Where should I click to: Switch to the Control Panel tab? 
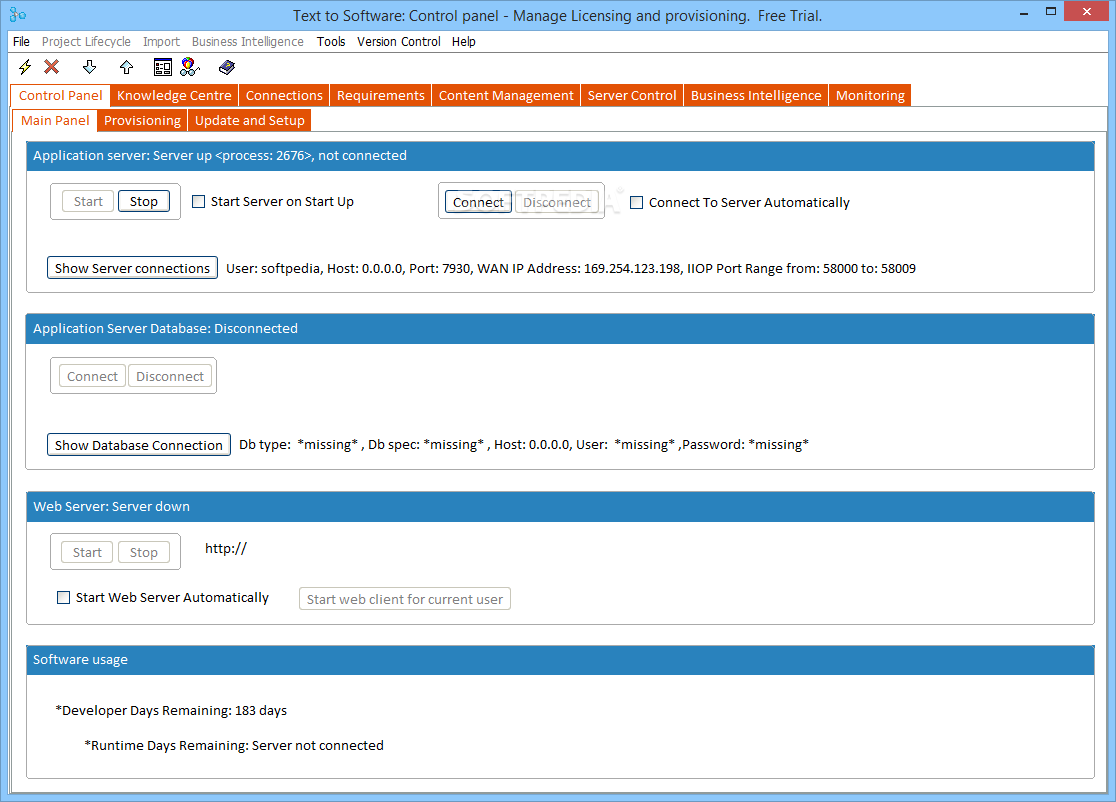[60, 95]
